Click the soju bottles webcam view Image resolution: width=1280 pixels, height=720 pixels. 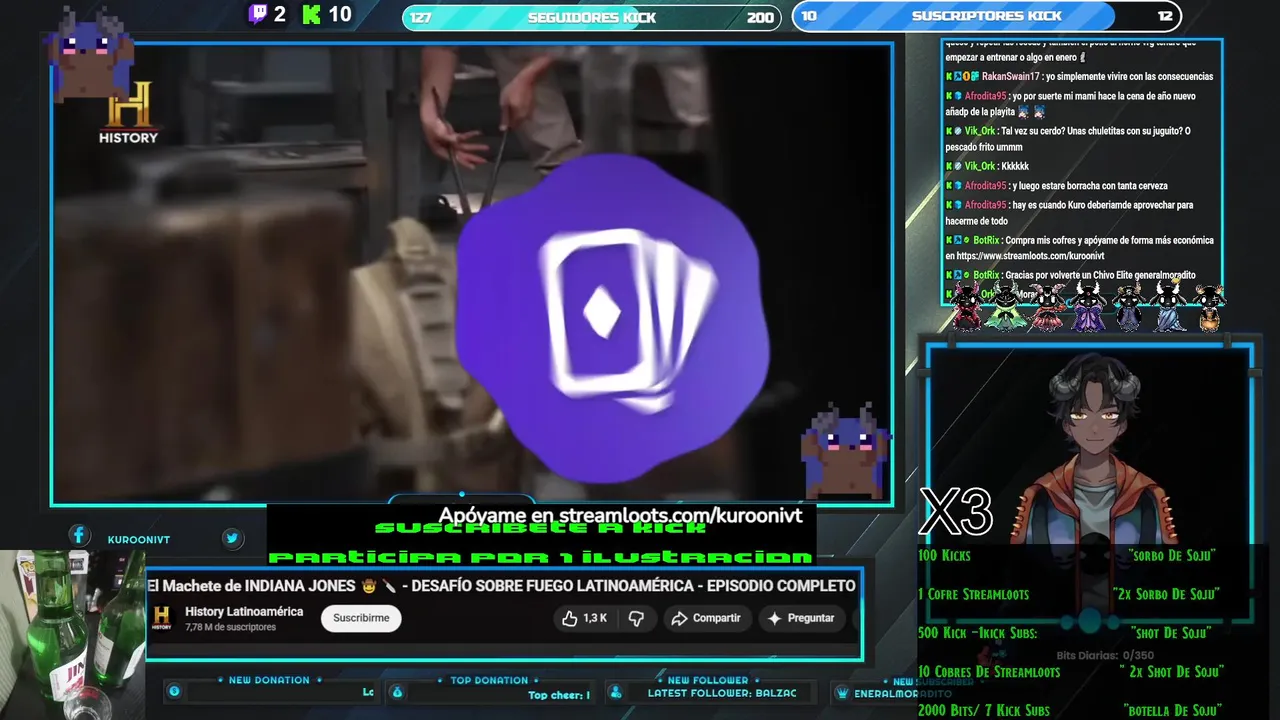[72, 635]
